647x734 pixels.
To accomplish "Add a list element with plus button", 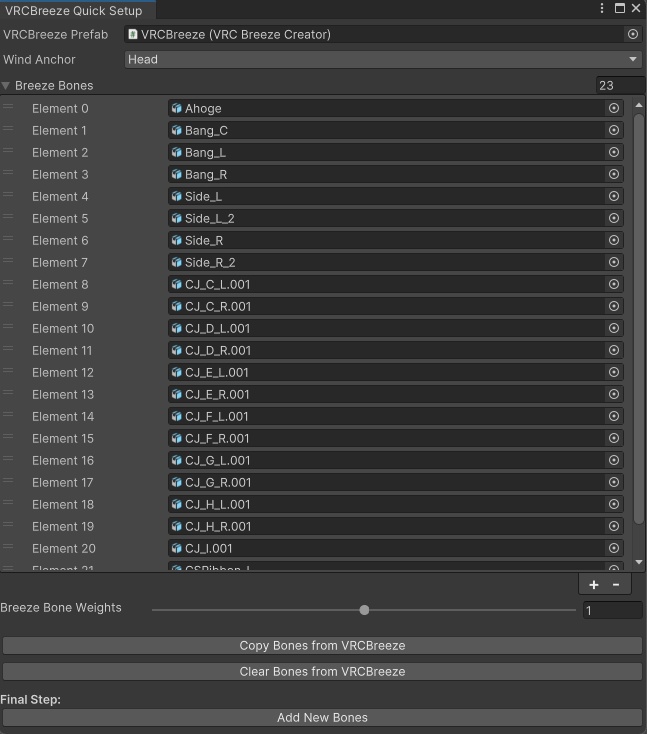I will (x=594, y=585).
